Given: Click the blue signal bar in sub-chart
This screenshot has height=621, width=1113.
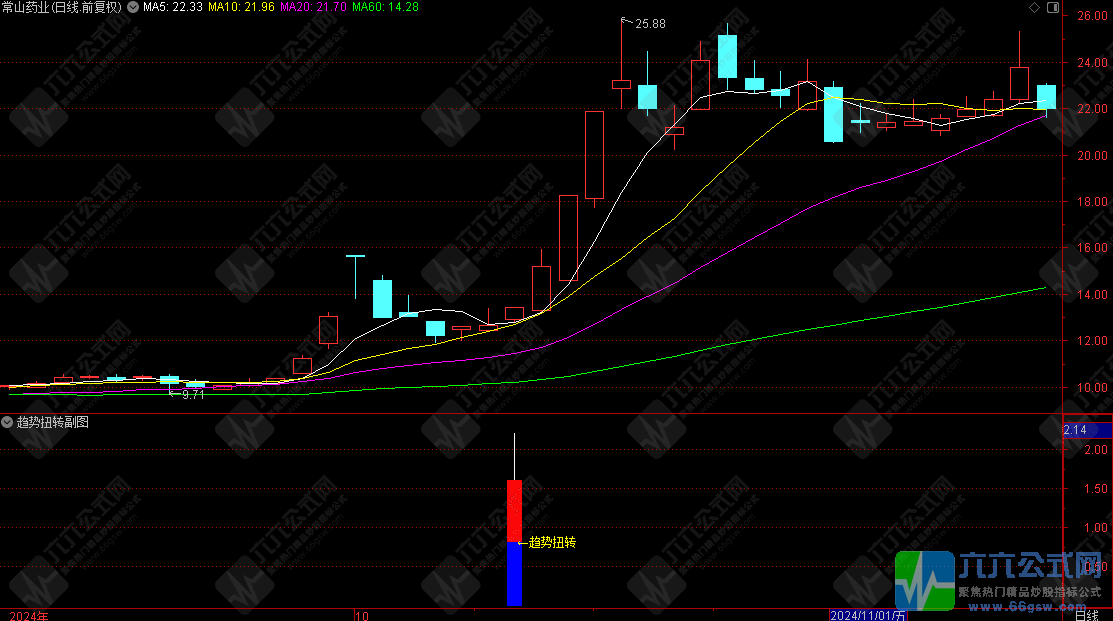Looking at the screenshot, I should coord(514,573).
